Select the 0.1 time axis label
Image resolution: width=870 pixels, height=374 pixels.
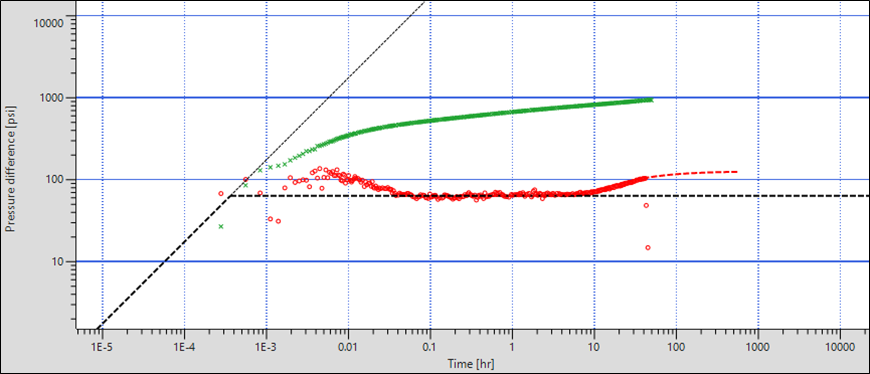430,347
